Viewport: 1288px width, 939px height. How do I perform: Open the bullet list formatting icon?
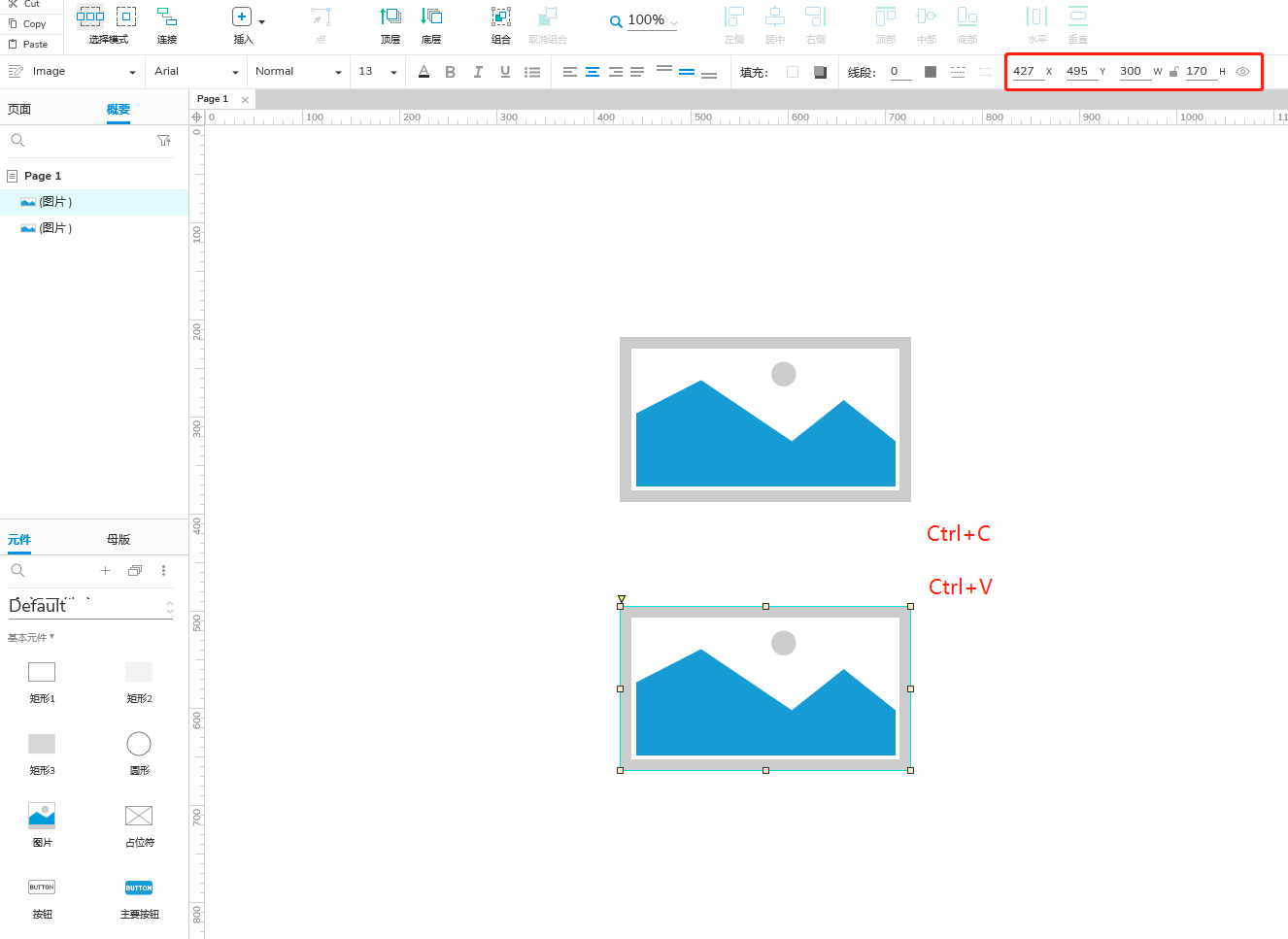pyautogui.click(x=532, y=72)
